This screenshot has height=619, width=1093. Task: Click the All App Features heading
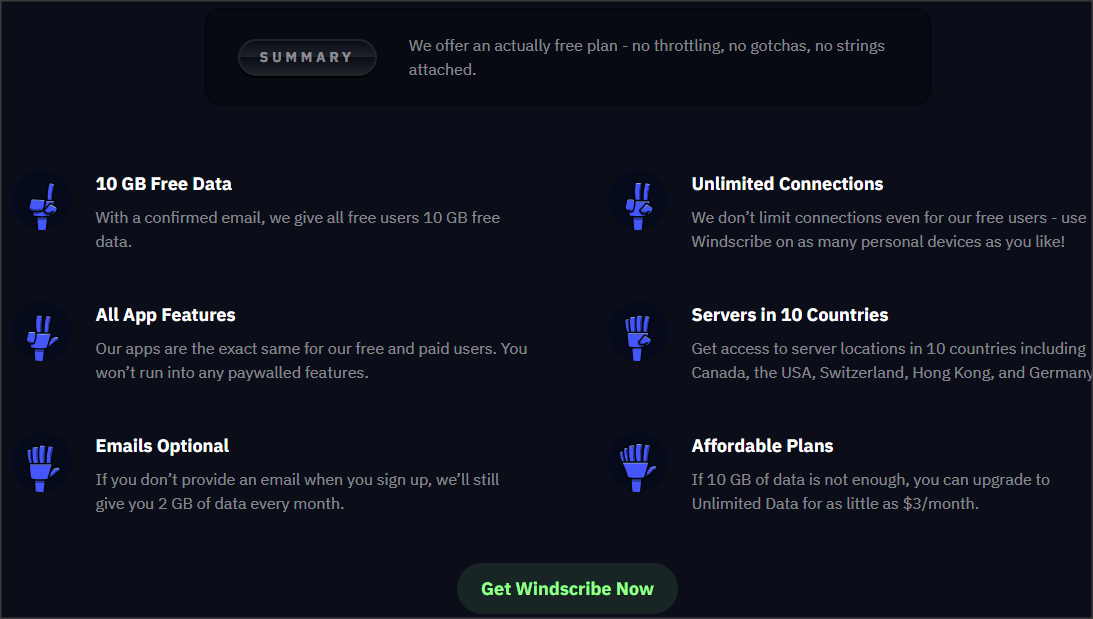point(165,315)
